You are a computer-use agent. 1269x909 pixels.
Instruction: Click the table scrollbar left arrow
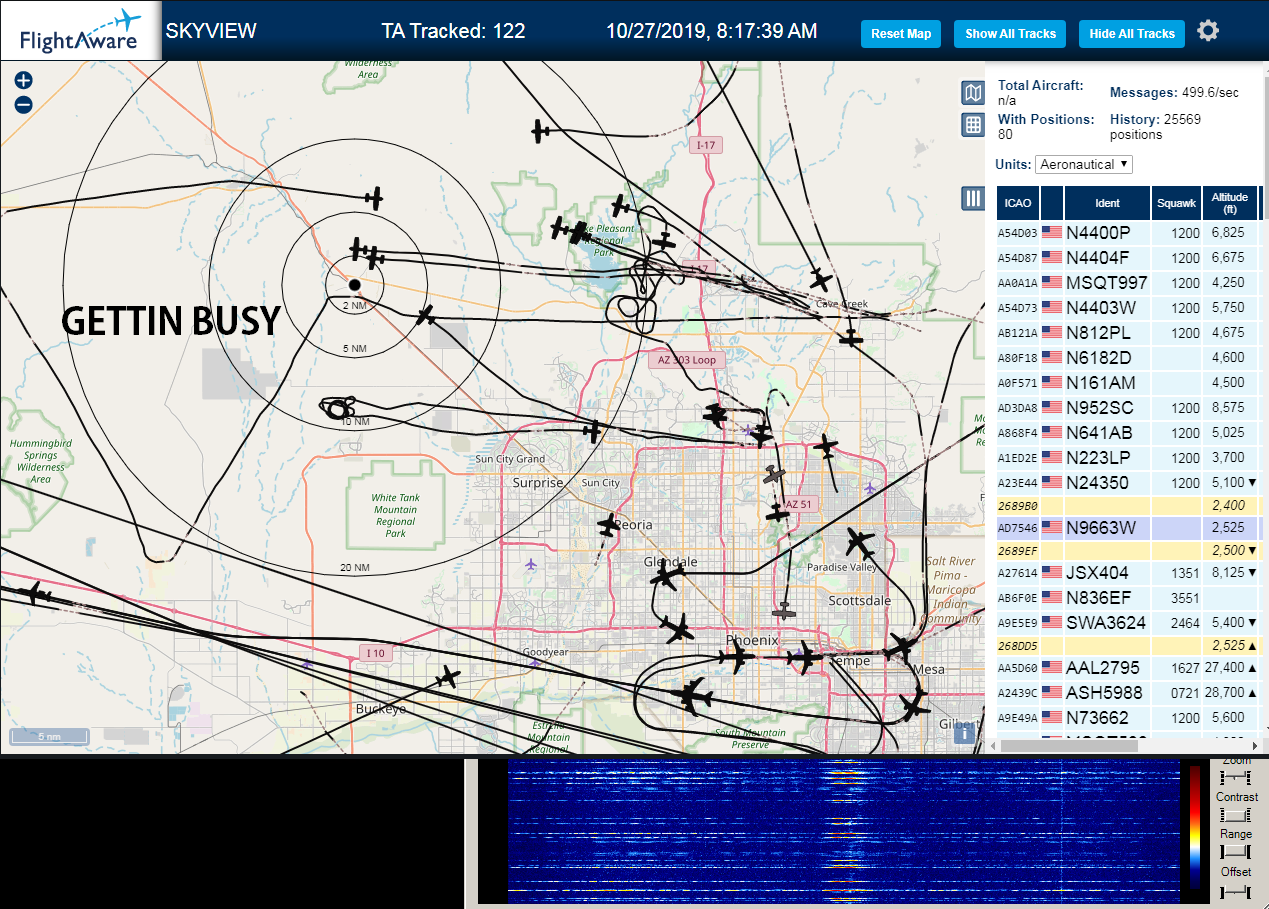pyautogui.click(x=992, y=745)
